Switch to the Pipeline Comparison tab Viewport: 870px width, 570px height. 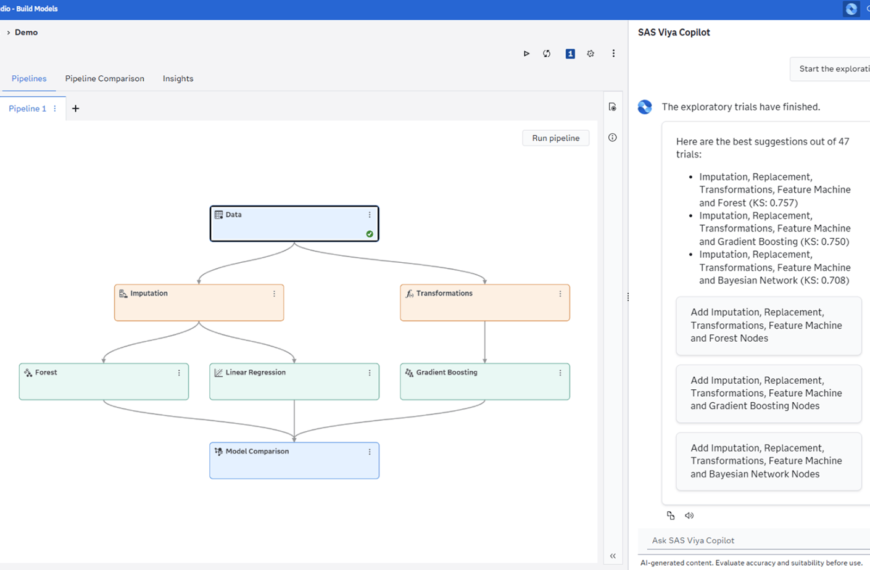[x=104, y=79]
